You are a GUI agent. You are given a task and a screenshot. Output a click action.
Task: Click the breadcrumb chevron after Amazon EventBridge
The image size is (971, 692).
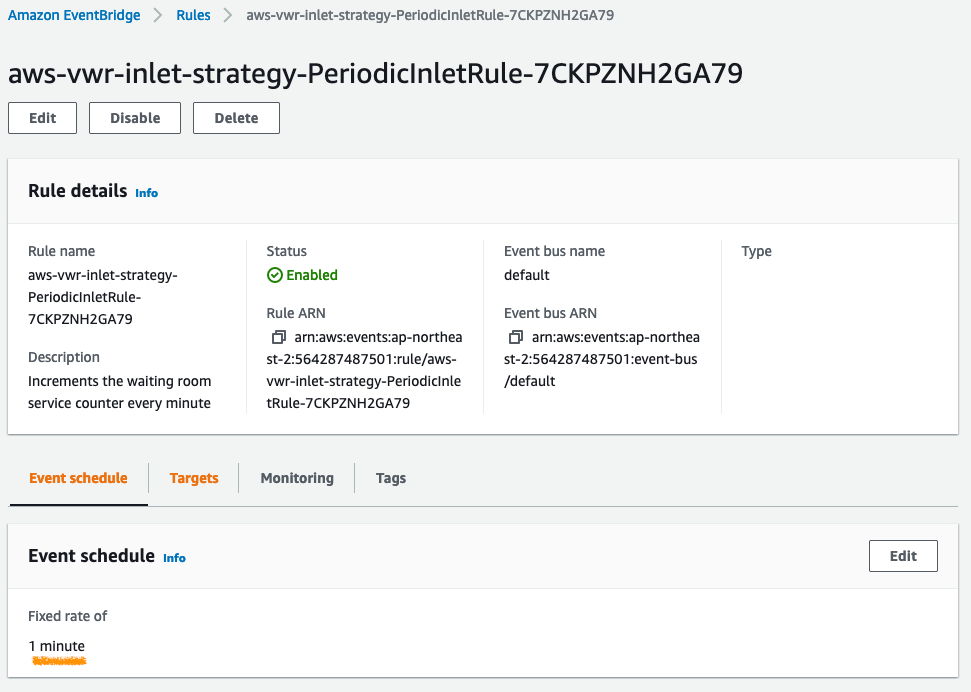pos(159,16)
